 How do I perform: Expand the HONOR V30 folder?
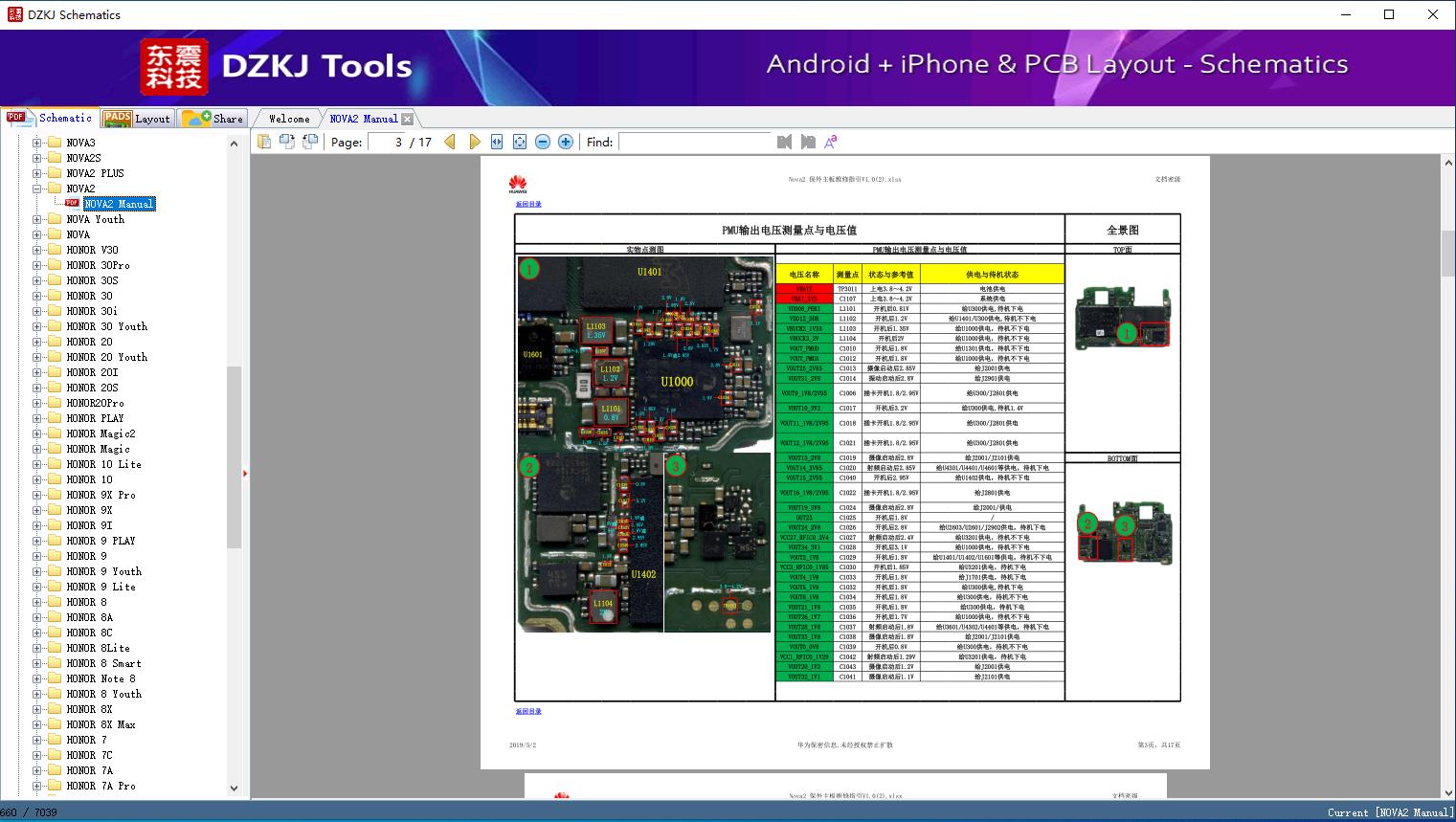pos(36,250)
